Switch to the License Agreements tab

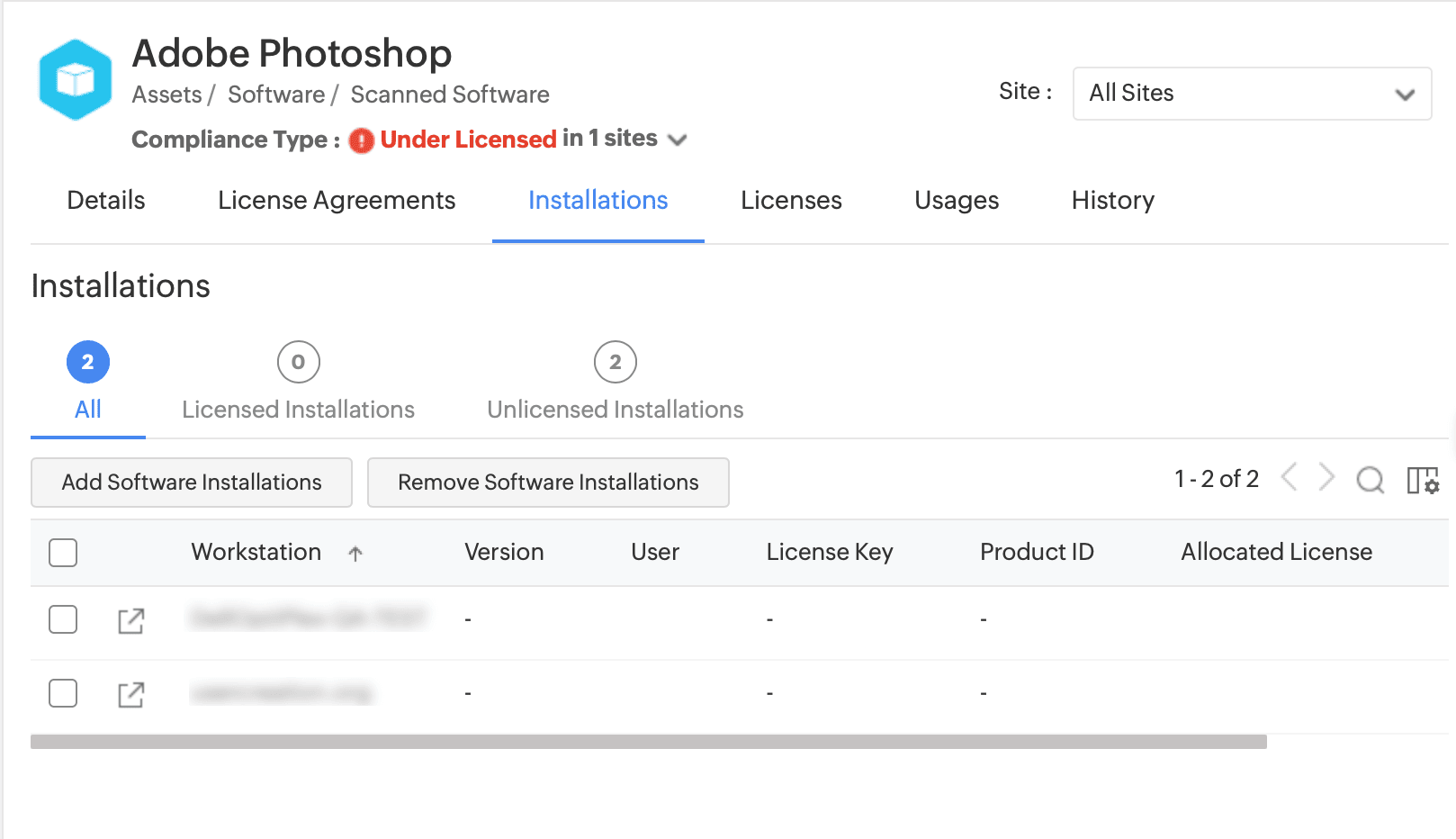pyautogui.click(x=337, y=200)
